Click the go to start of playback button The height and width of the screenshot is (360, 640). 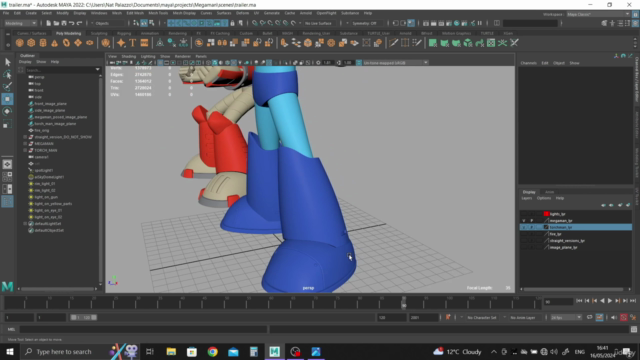(x=579, y=301)
